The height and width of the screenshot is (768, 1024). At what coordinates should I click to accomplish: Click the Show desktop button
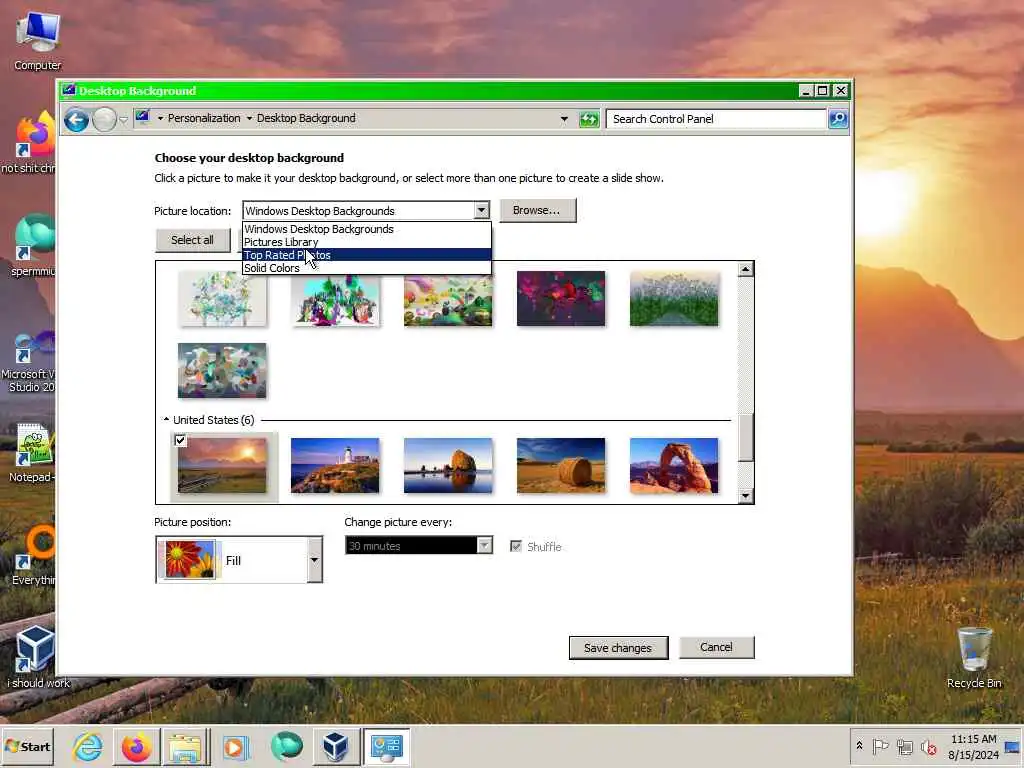1013,747
